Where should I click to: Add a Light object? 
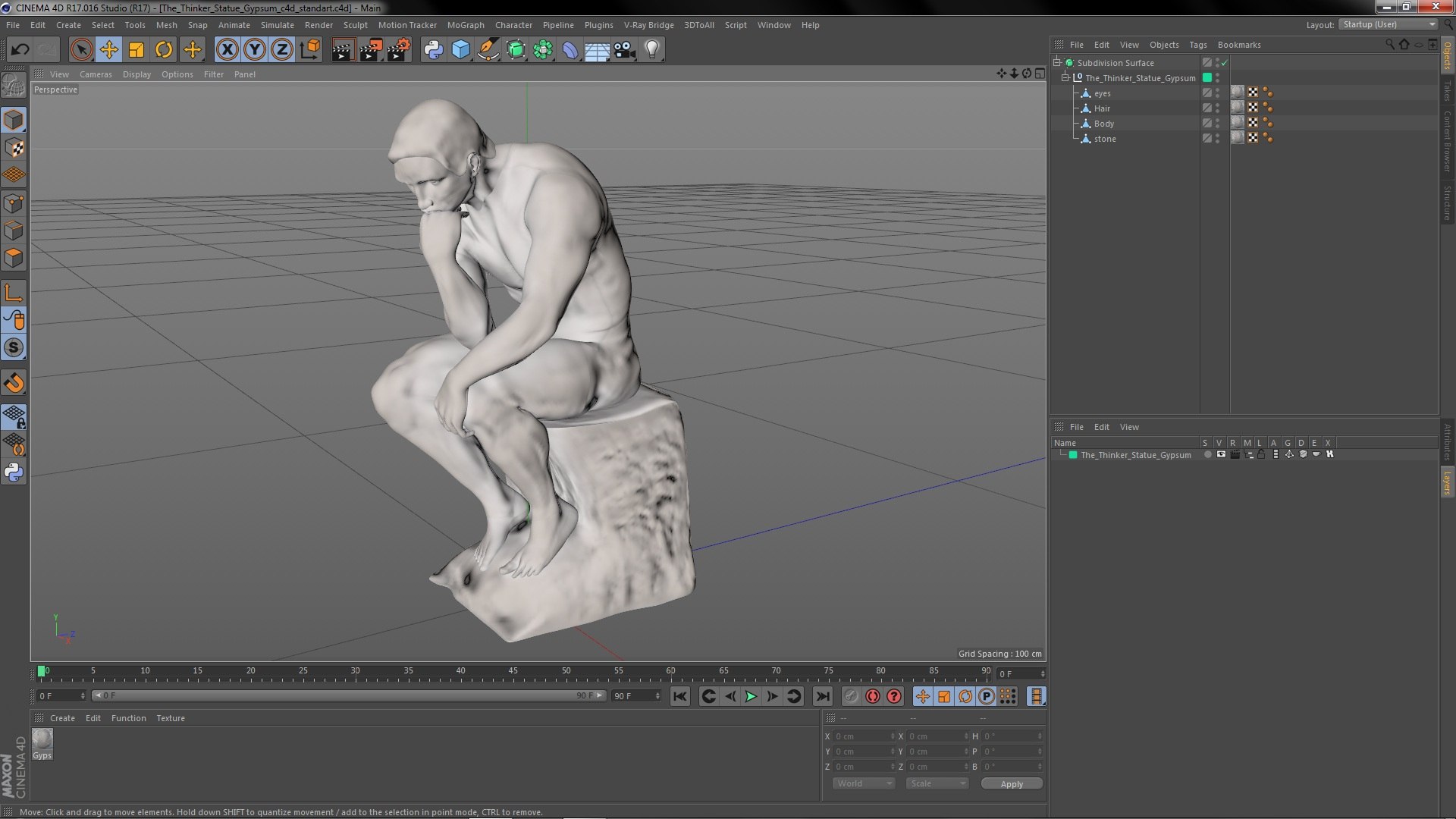click(652, 50)
